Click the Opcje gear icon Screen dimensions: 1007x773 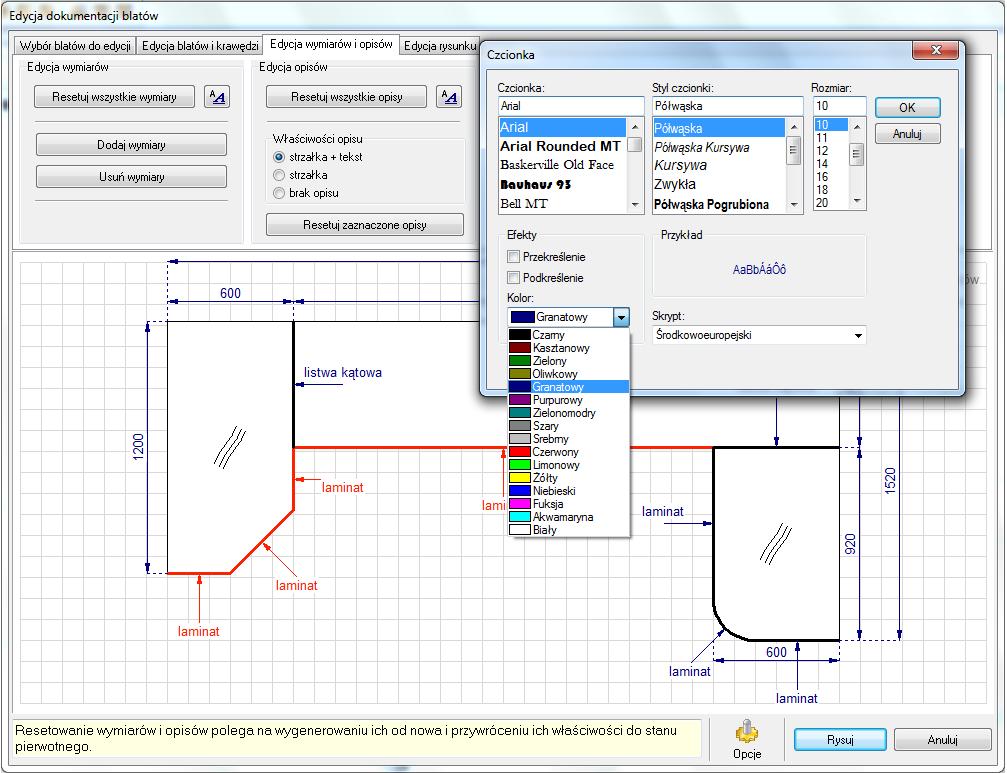746,731
